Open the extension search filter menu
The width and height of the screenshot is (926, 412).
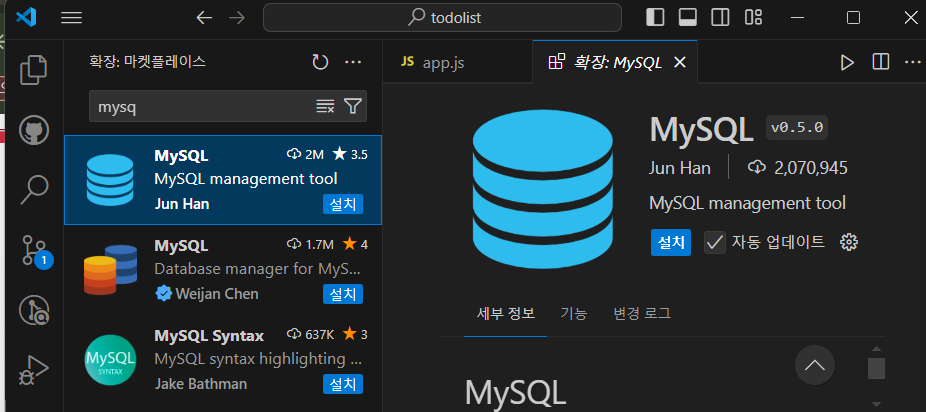[x=353, y=106]
